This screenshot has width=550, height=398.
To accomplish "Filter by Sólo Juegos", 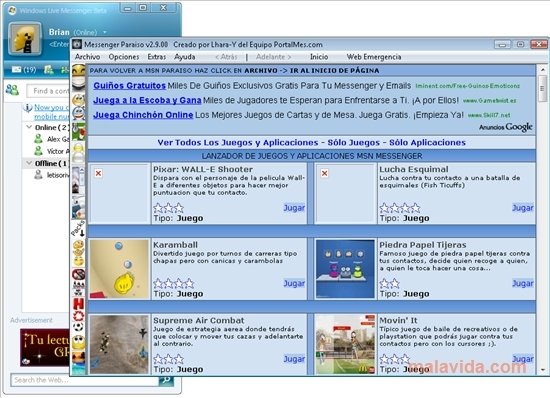I will [x=354, y=143].
